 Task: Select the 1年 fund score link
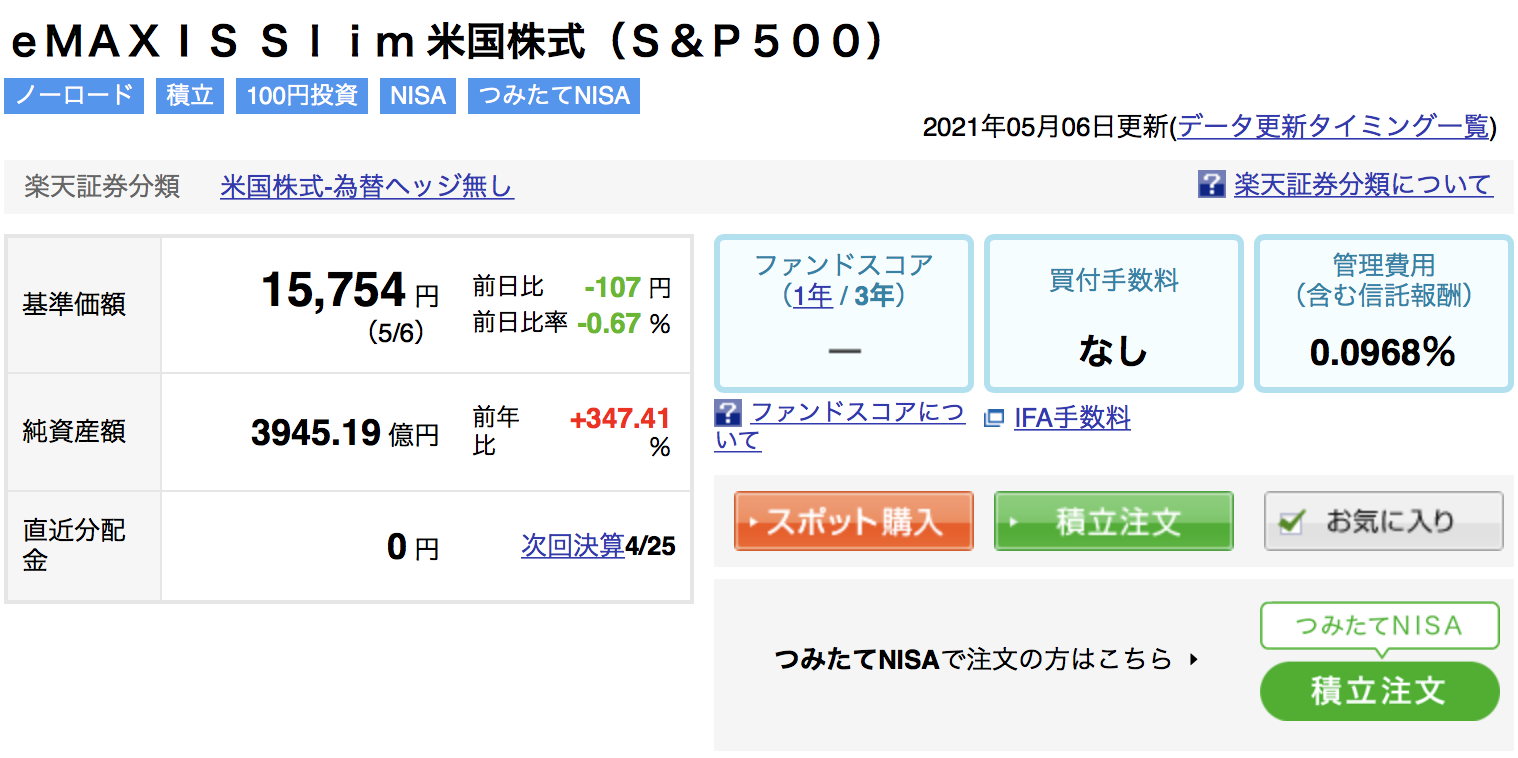point(813,296)
